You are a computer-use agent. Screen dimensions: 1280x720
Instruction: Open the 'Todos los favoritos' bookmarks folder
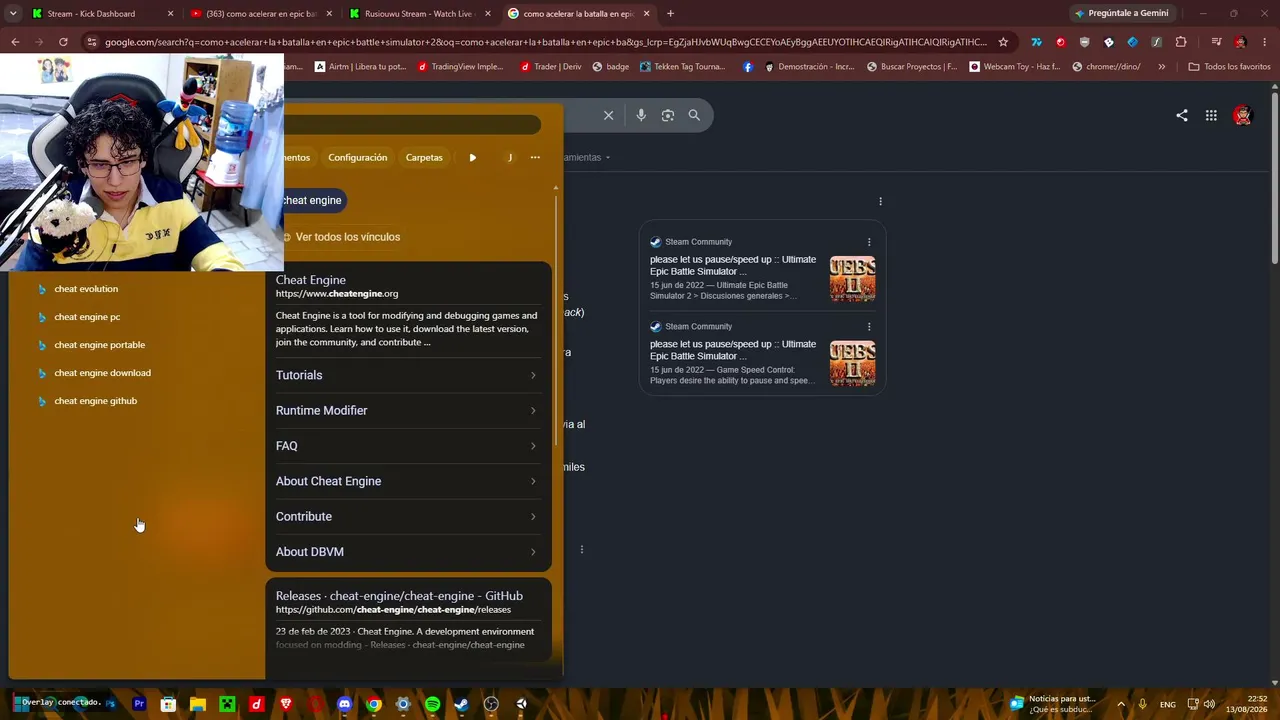[x=1229, y=67]
